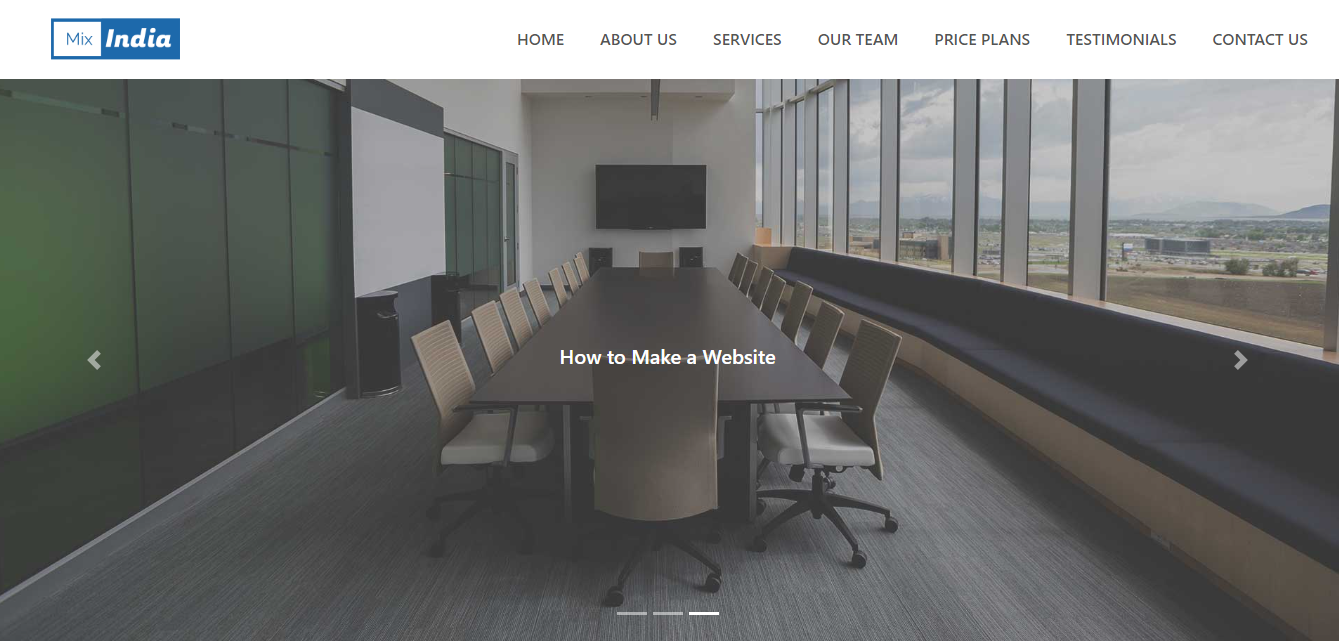Open the SERVICES menu link
This screenshot has width=1339, height=643.
coord(747,40)
